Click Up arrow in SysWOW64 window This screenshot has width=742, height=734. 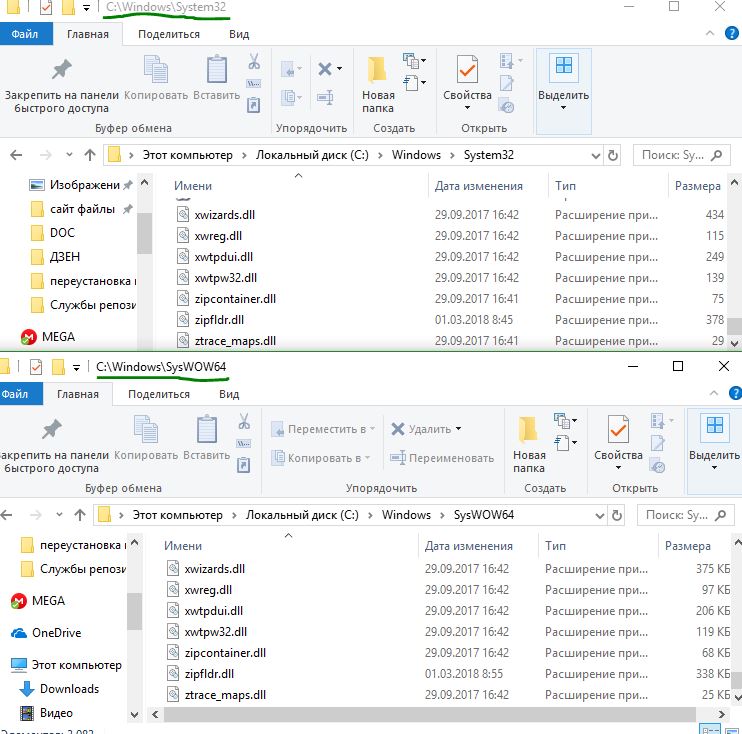pos(80,515)
